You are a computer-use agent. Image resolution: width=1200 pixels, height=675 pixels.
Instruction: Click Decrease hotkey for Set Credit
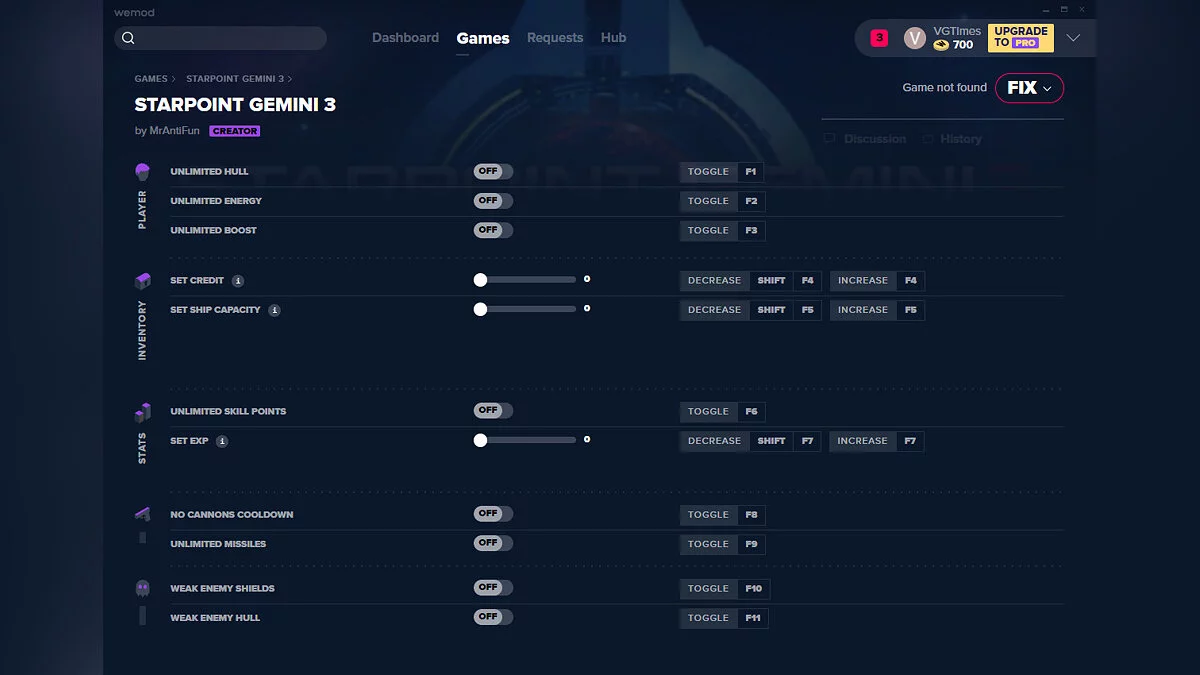pyautogui.click(x=750, y=281)
